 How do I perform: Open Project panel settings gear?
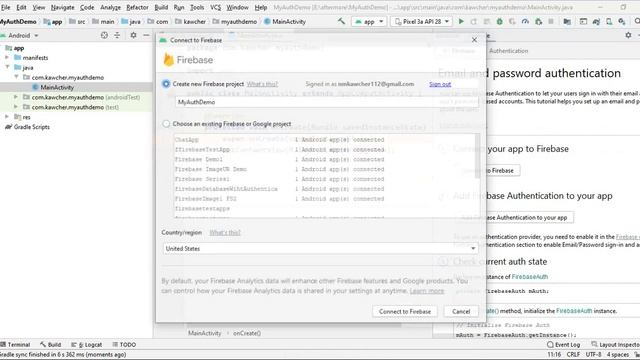click(x=133, y=36)
